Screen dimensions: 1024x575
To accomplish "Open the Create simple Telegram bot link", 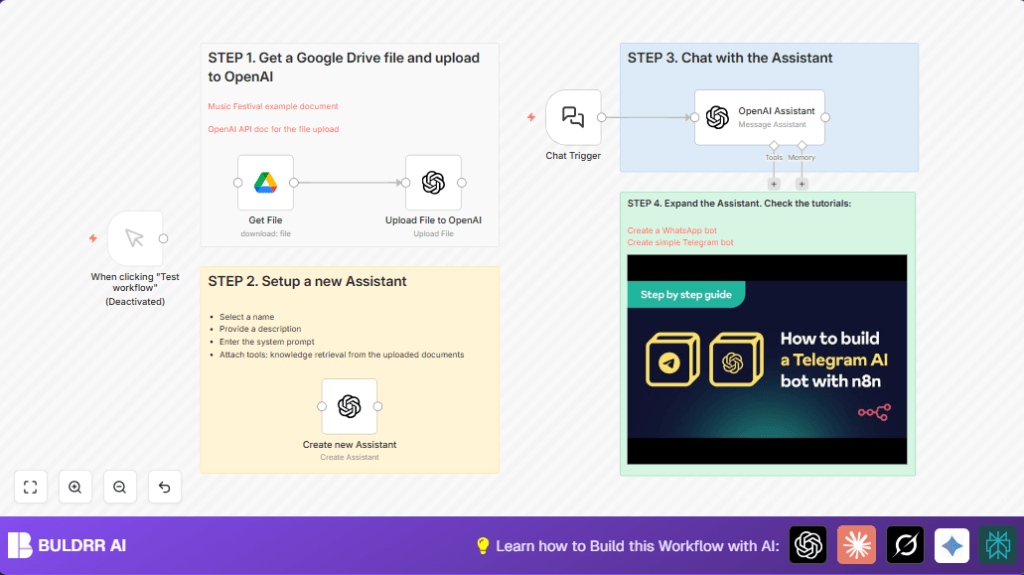I will pos(680,242).
